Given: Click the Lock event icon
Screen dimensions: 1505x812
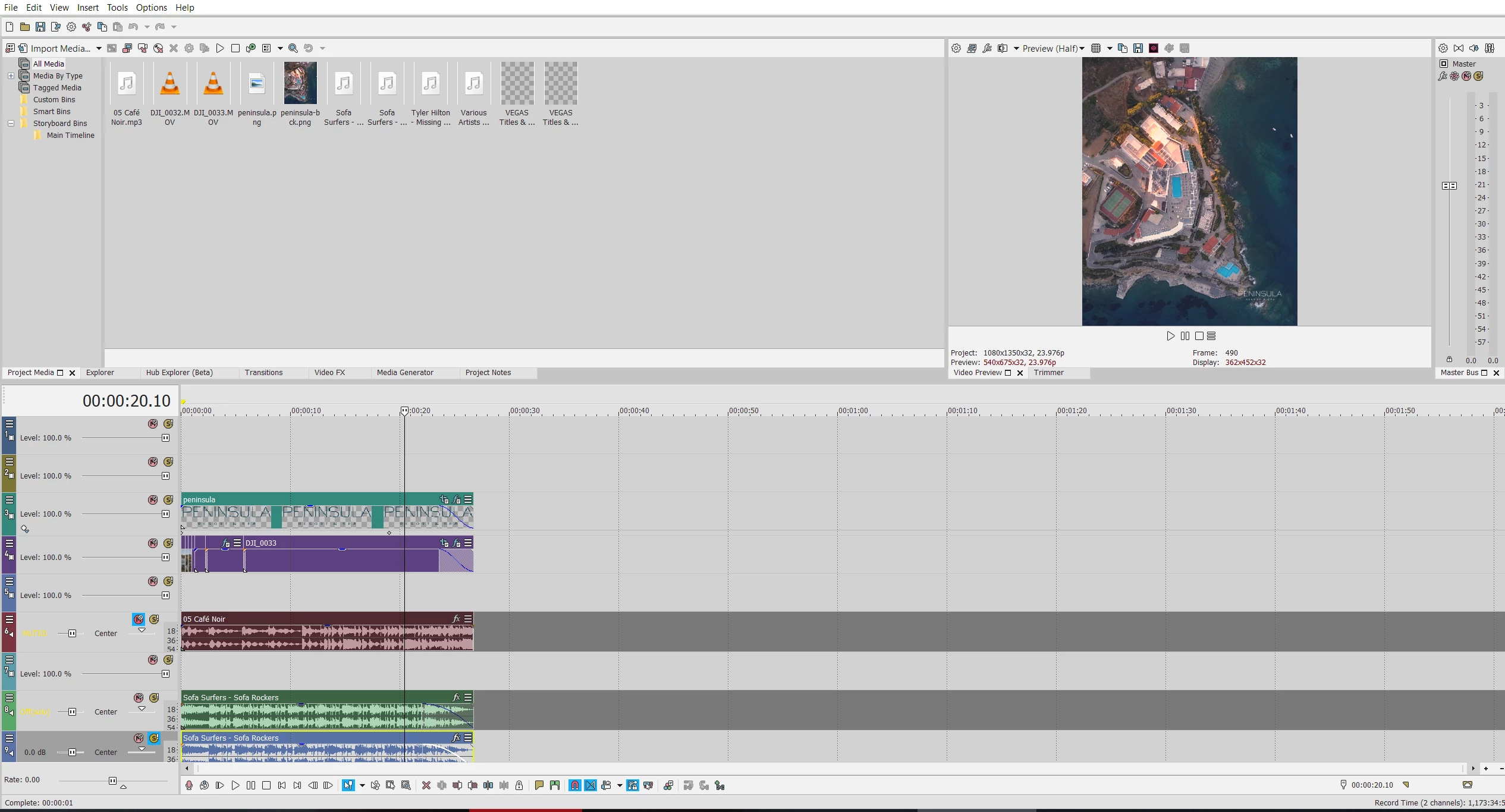Looking at the screenshot, I should pyautogui.click(x=519, y=785).
